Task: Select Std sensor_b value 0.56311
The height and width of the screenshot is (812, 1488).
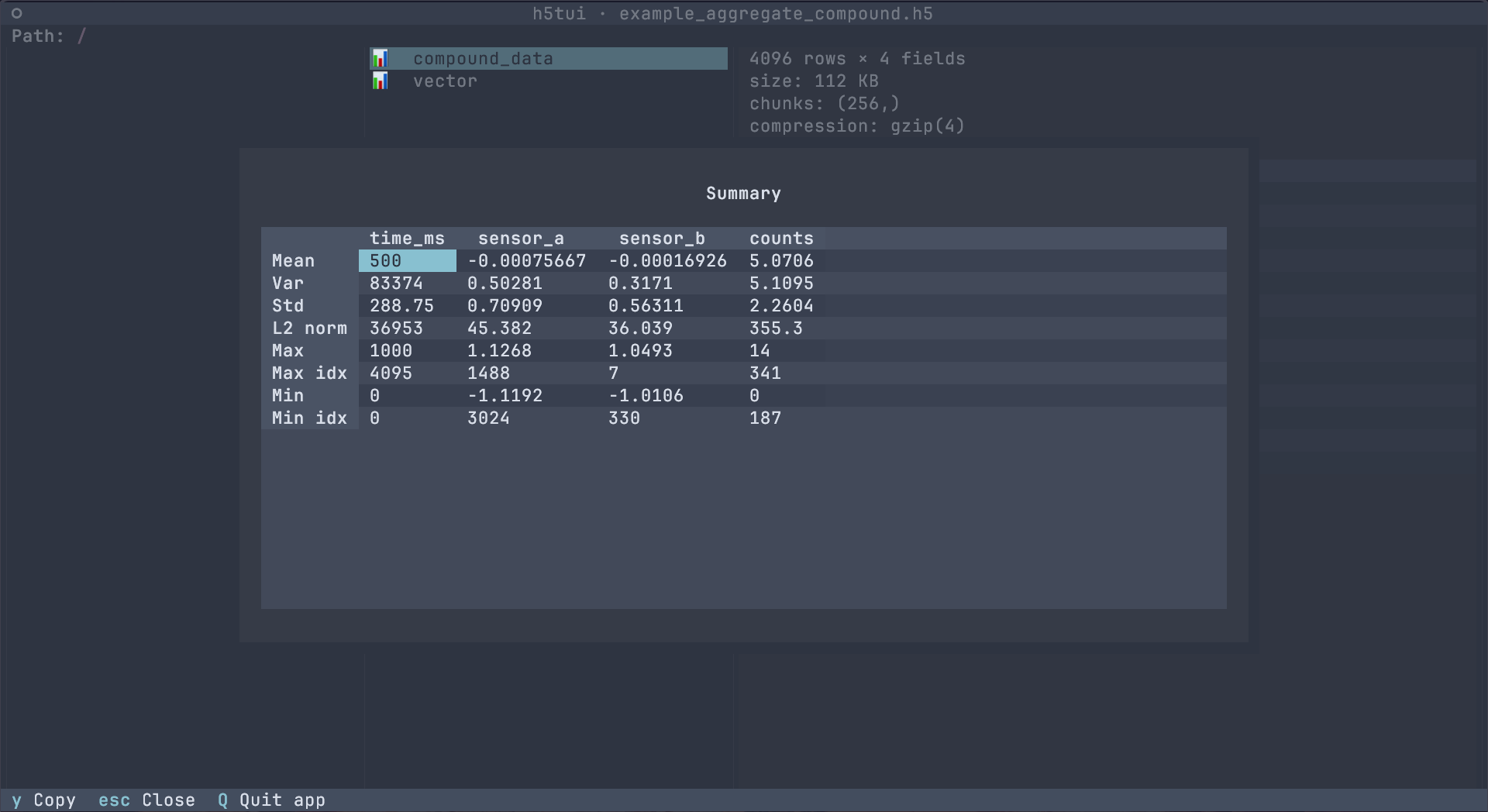Action: [x=646, y=306]
